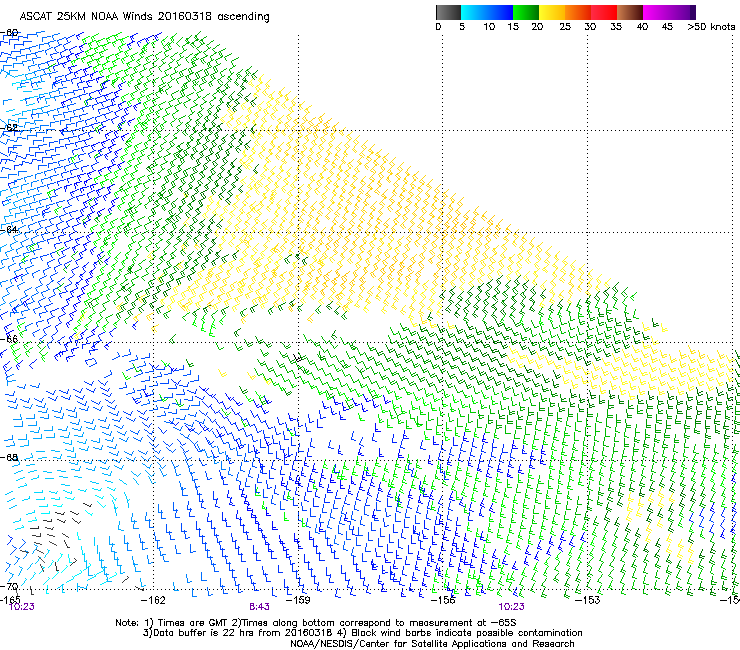This screenshot has width=740, height=650.
Task: Click the 'NOAA/NESDIS/Center for Satellite Applications' credit line
Action: click(x=432, y=644)
